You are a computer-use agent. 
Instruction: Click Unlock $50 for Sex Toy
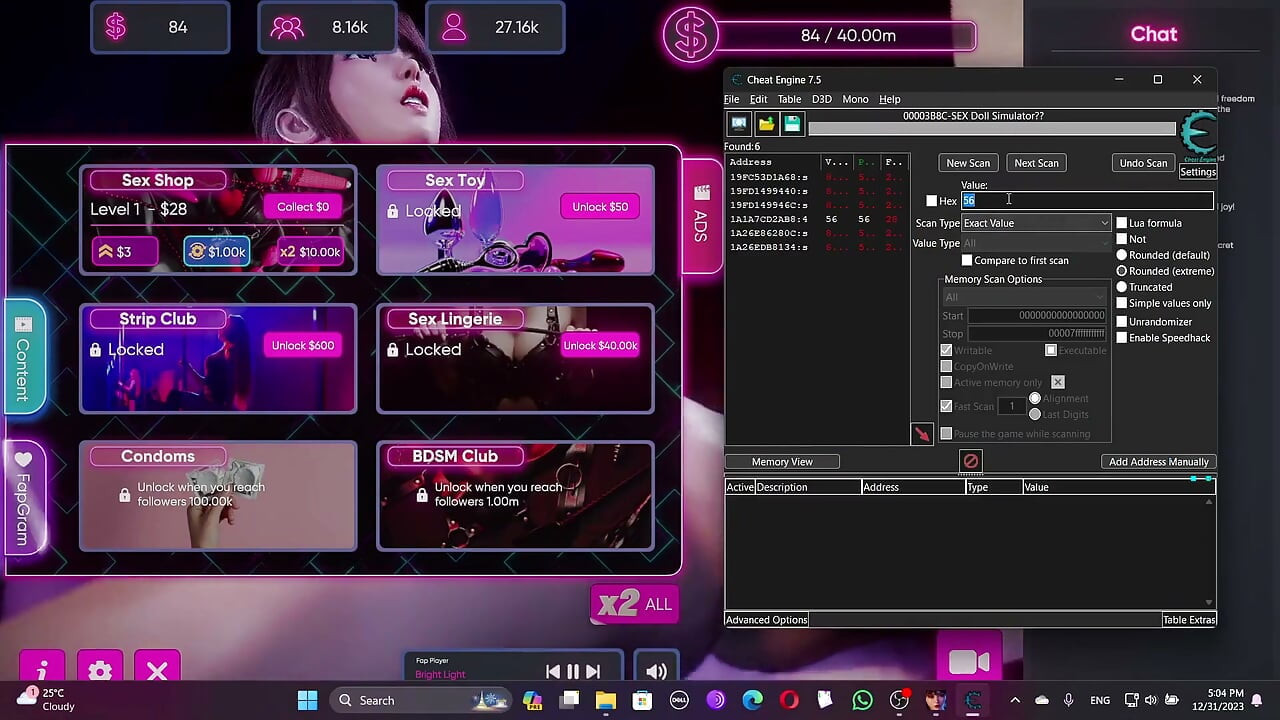(600, 207)
